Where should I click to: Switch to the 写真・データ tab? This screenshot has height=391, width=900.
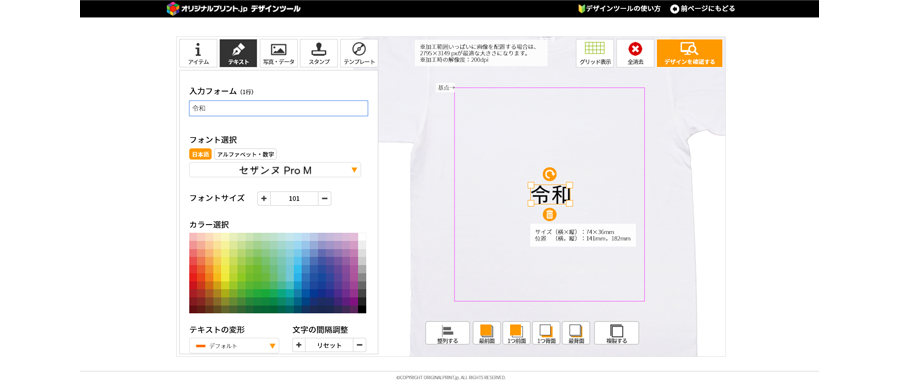click(x=278, y=53)
